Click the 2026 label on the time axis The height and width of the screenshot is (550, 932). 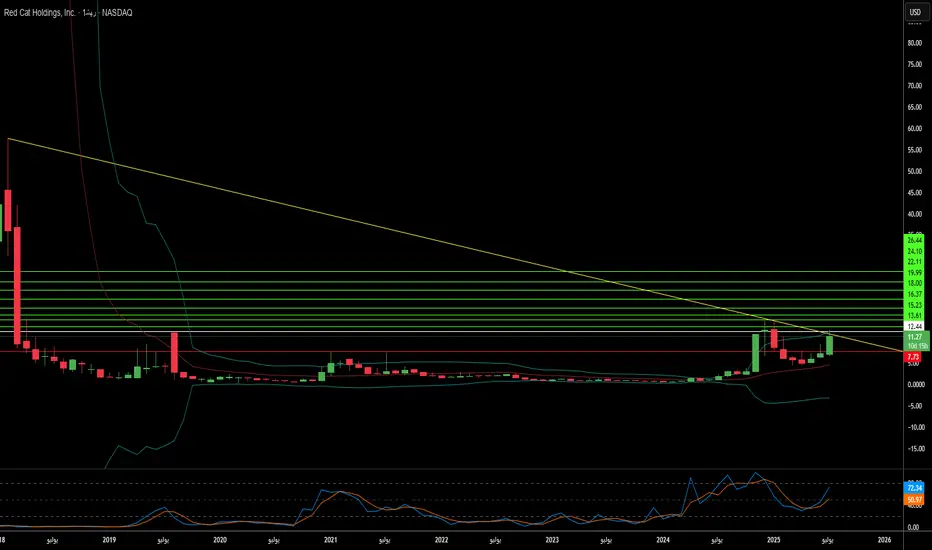(x=884, y=539)
